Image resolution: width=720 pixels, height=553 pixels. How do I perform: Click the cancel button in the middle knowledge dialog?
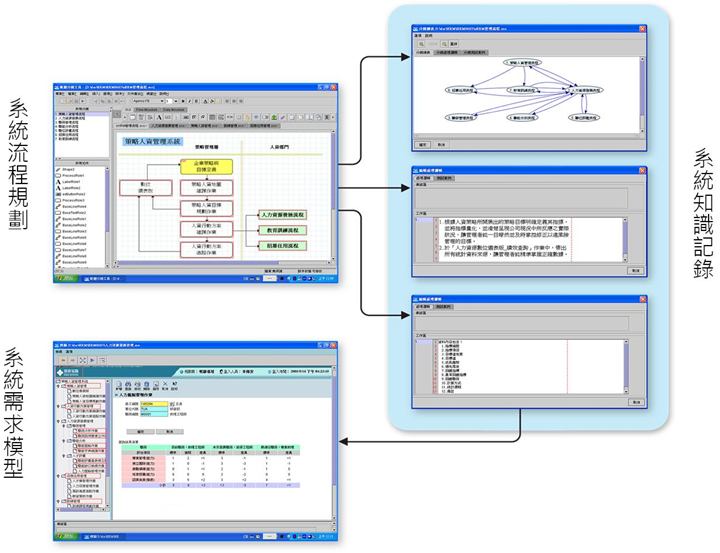[x=635, y=271]
